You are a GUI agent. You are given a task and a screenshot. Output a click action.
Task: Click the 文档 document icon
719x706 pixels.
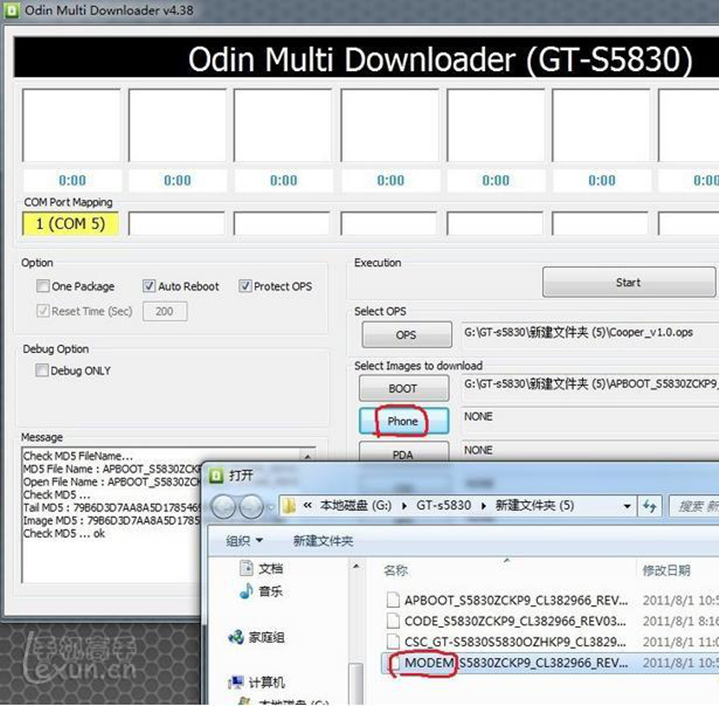[x=246, y=568]
